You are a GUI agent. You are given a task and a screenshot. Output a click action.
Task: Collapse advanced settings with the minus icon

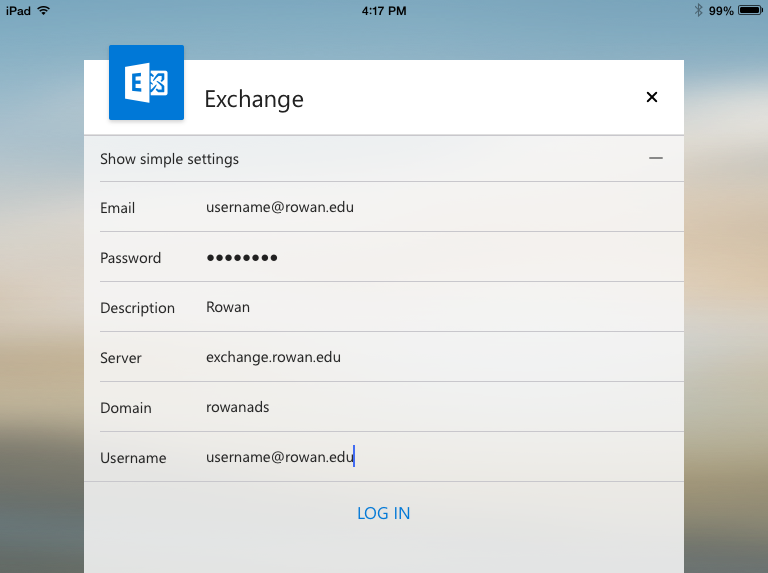pyautogui.click(x=656, y=158)
